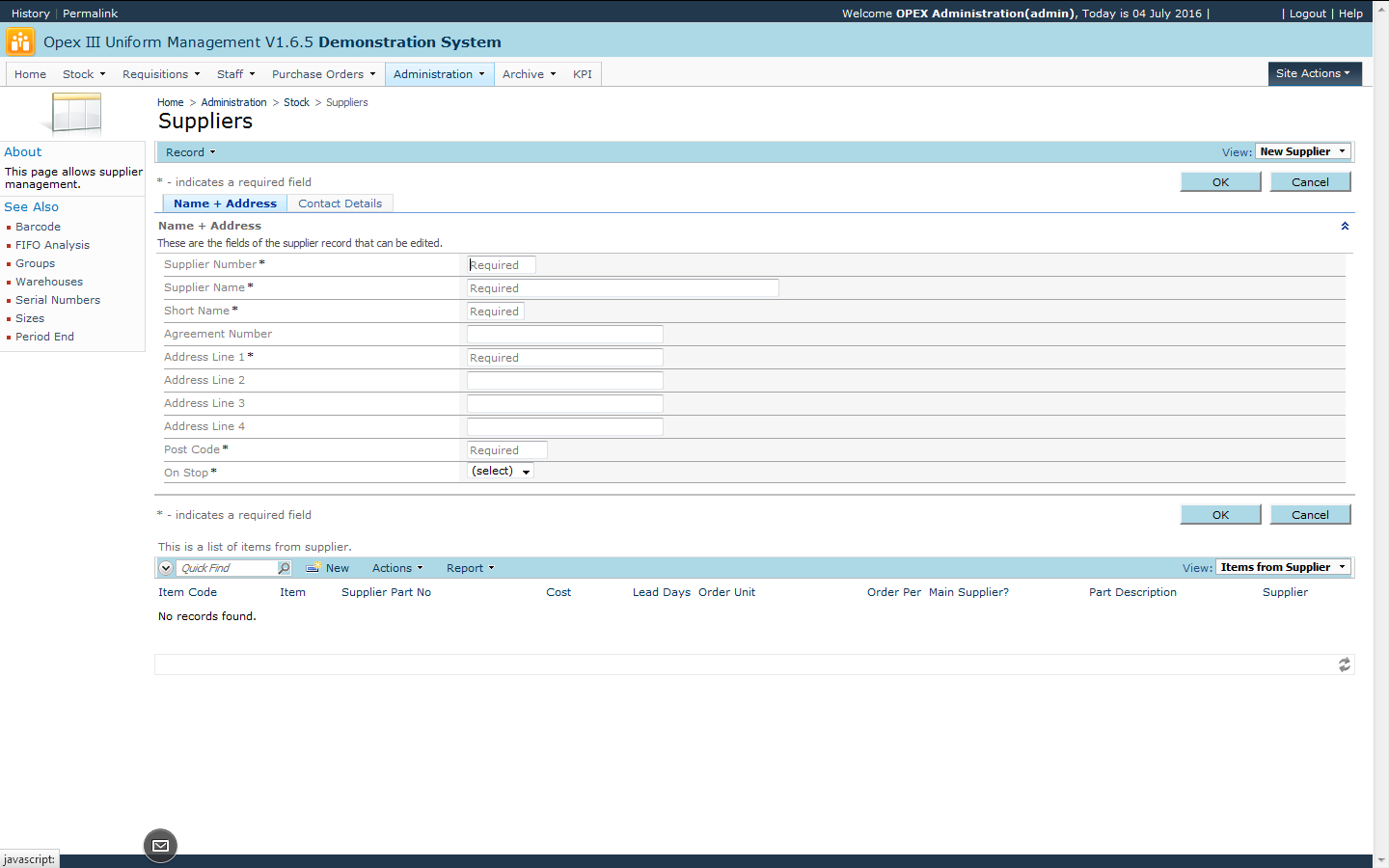Click the Agreement Number input field
Viewport: 1389px width, 868px height.
pos(565,335)
